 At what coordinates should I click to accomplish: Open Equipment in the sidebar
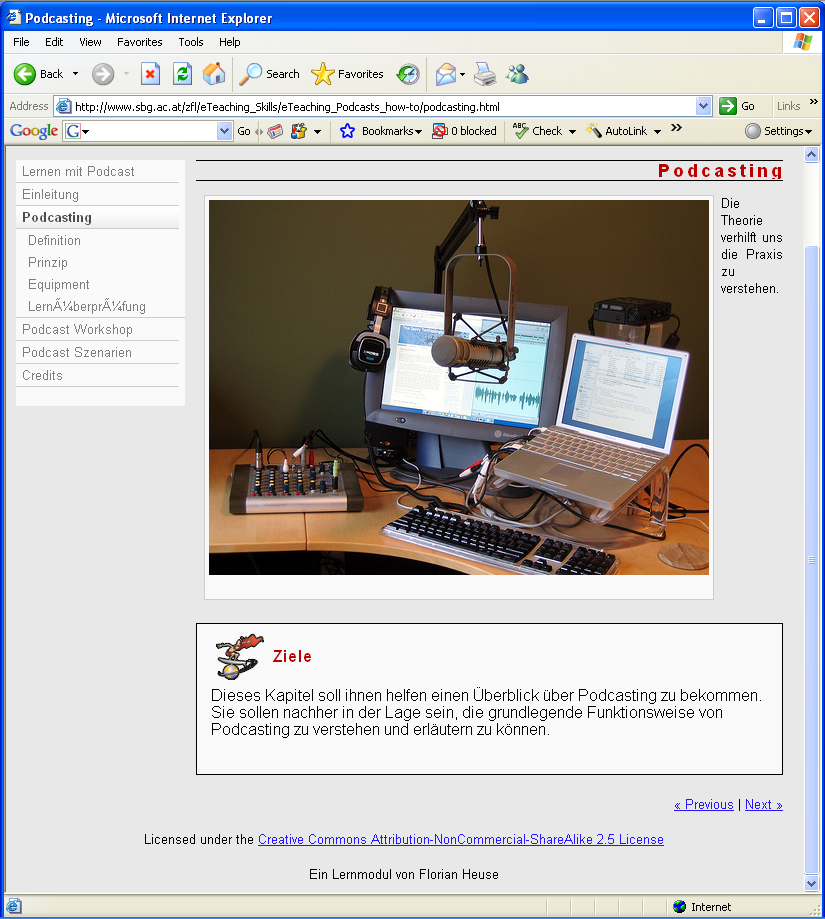[x=59, y=285]
